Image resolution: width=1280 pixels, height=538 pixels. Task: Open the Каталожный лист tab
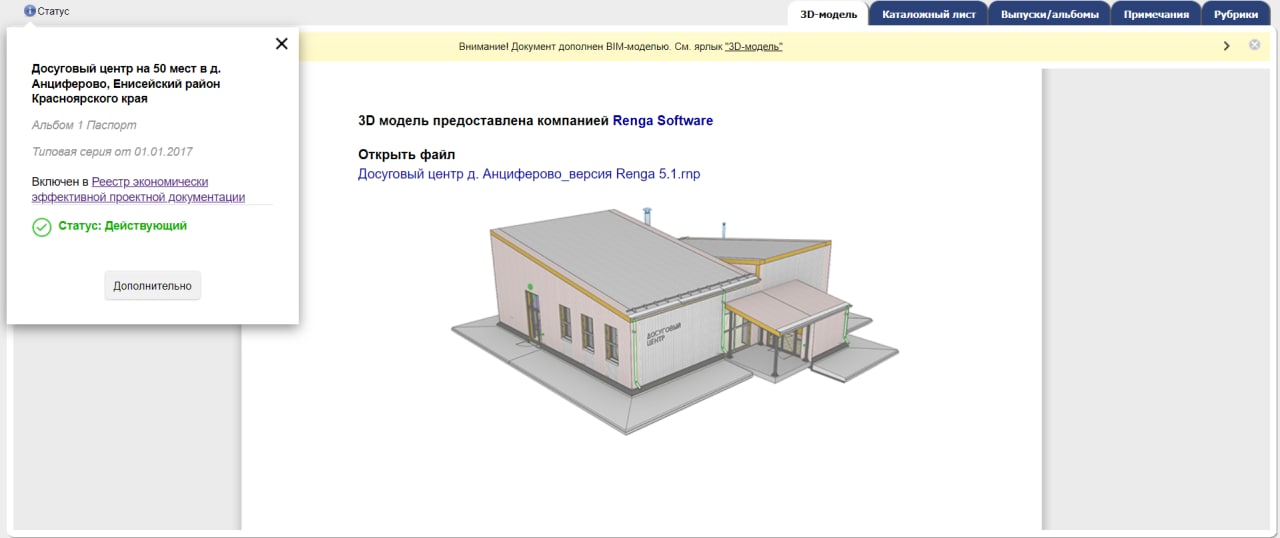928,14
